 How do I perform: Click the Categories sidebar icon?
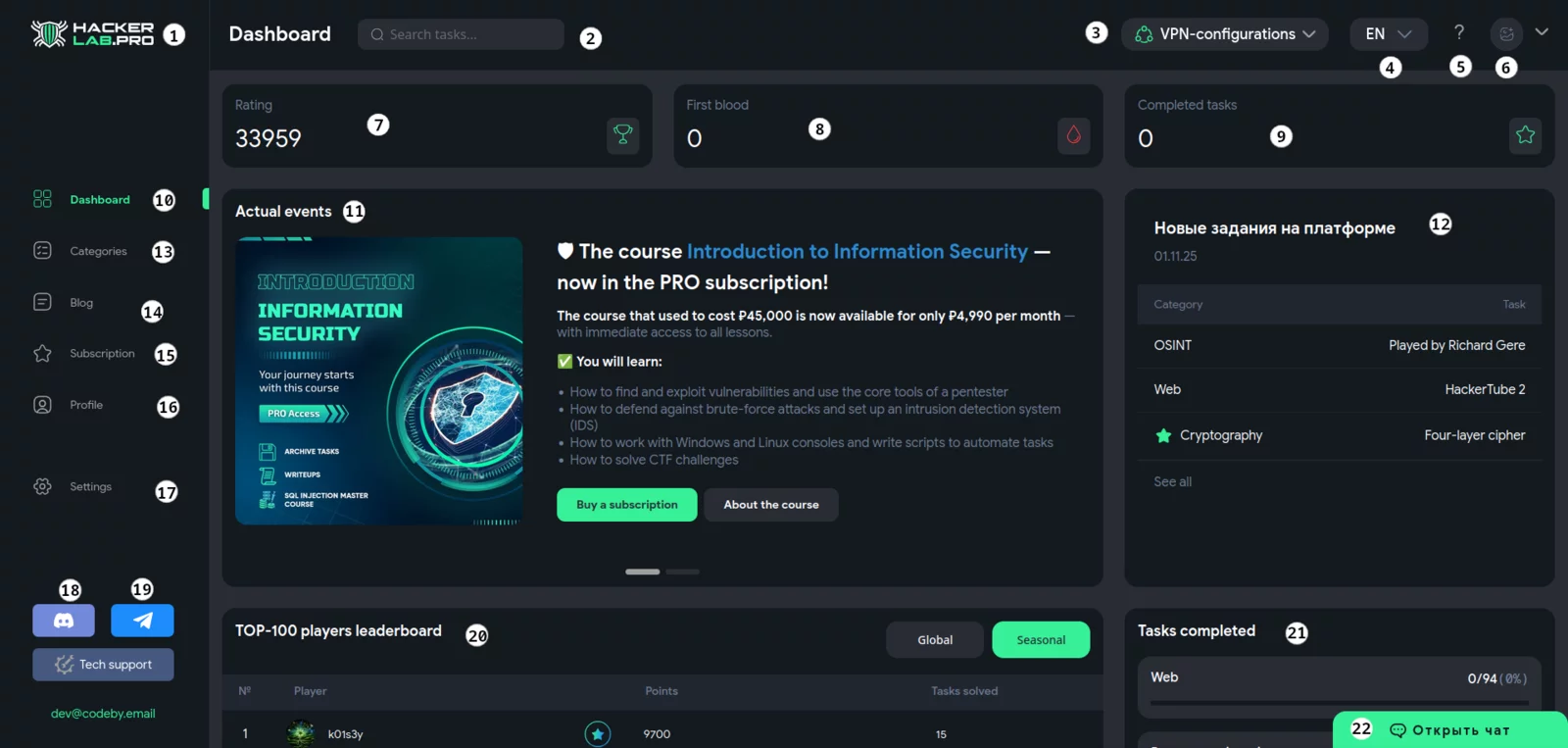pos(42,251)
